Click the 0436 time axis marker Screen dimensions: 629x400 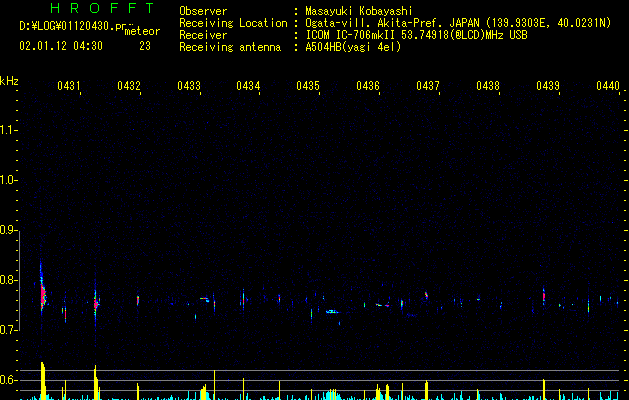pos(368,85)
